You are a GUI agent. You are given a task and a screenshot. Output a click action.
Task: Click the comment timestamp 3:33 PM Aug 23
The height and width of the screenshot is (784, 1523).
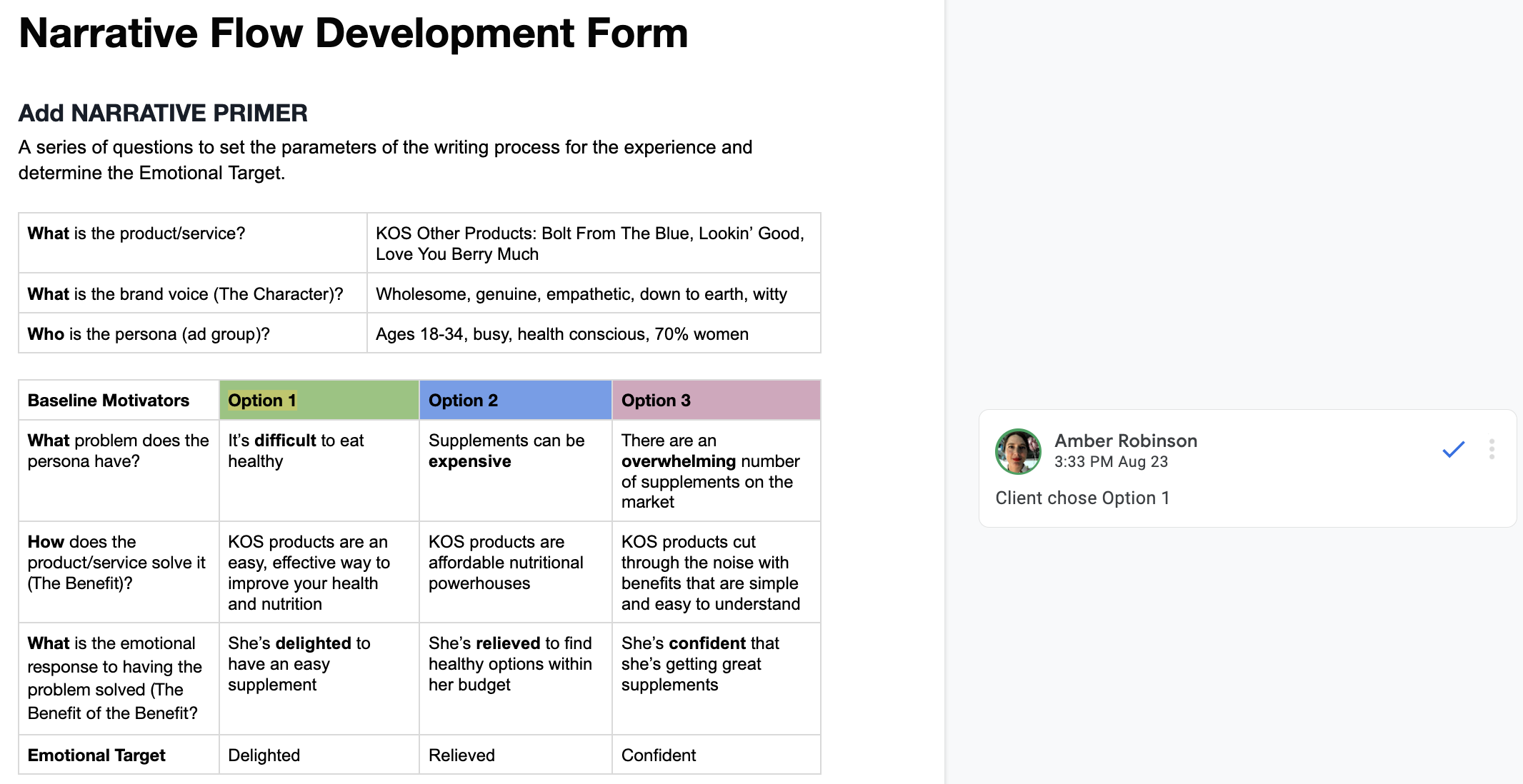[x=1111, y=462]
